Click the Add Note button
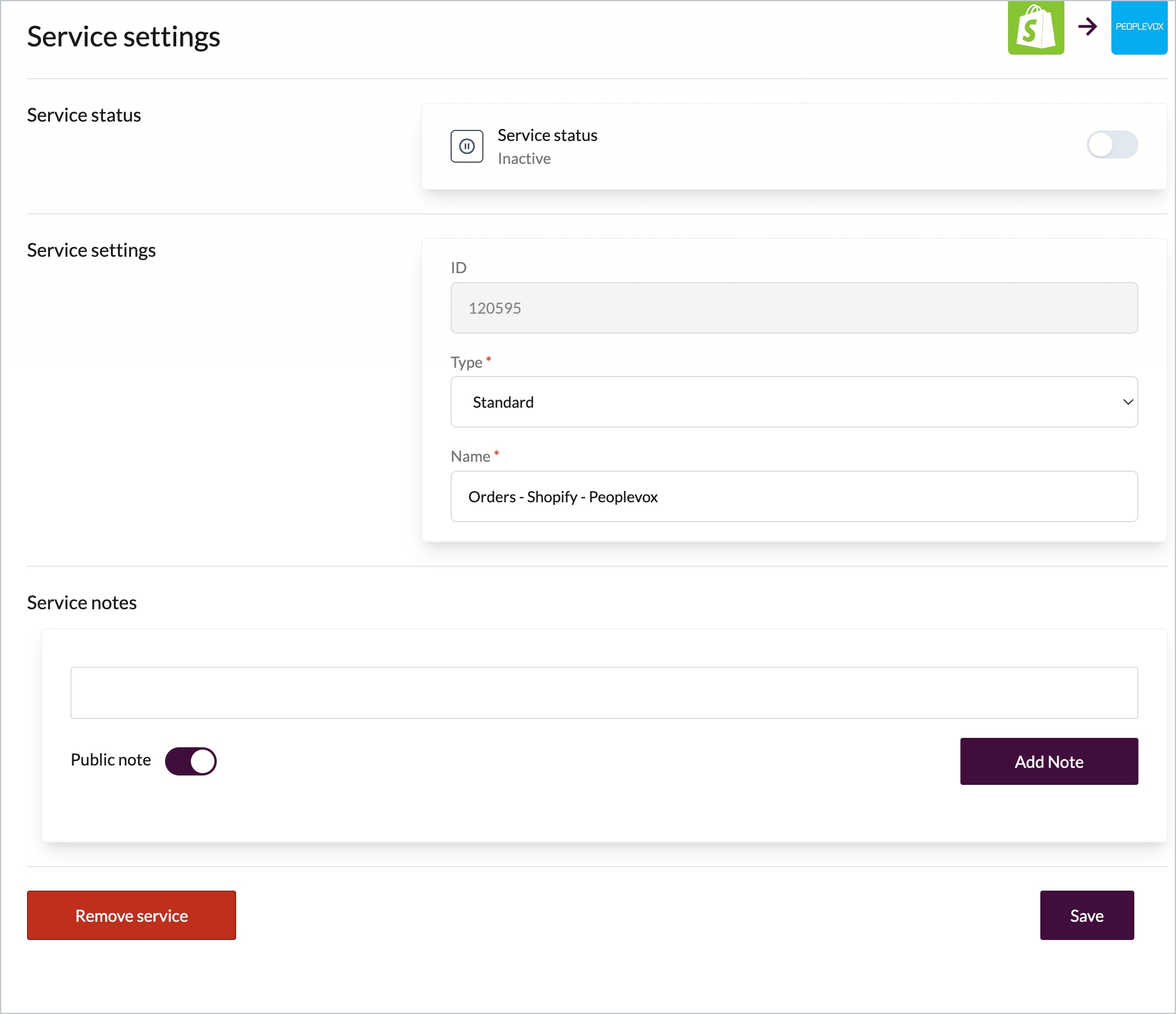The height and width of the screenshot is (1014, 1176). (1049, 762)
